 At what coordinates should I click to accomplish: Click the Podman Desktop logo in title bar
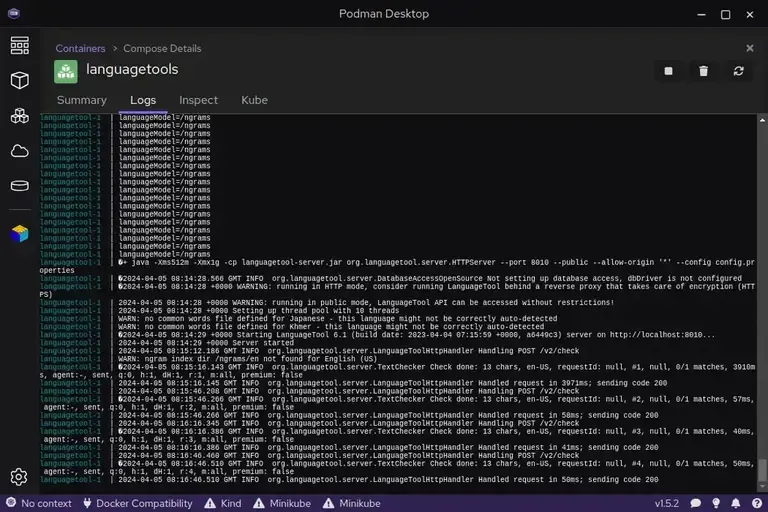[14, 13]
